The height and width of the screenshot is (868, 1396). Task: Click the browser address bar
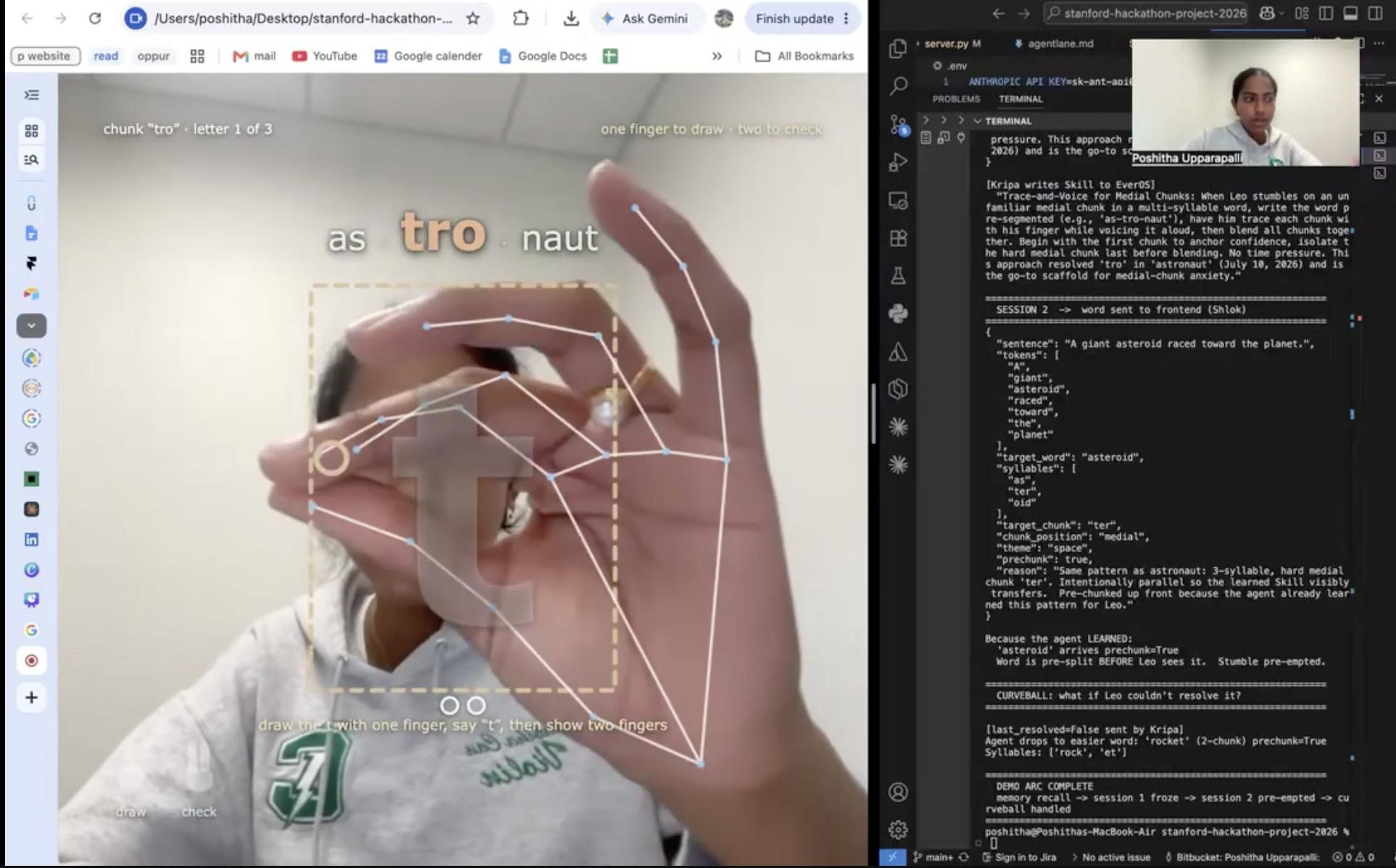pyautogui.click(x=303, y=18)
